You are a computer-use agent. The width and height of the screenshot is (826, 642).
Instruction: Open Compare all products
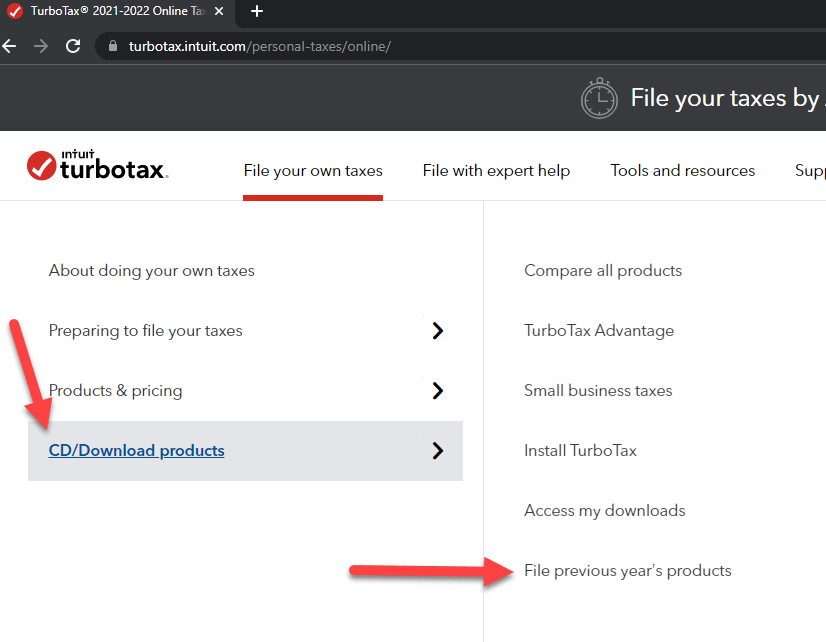[603, 271]
